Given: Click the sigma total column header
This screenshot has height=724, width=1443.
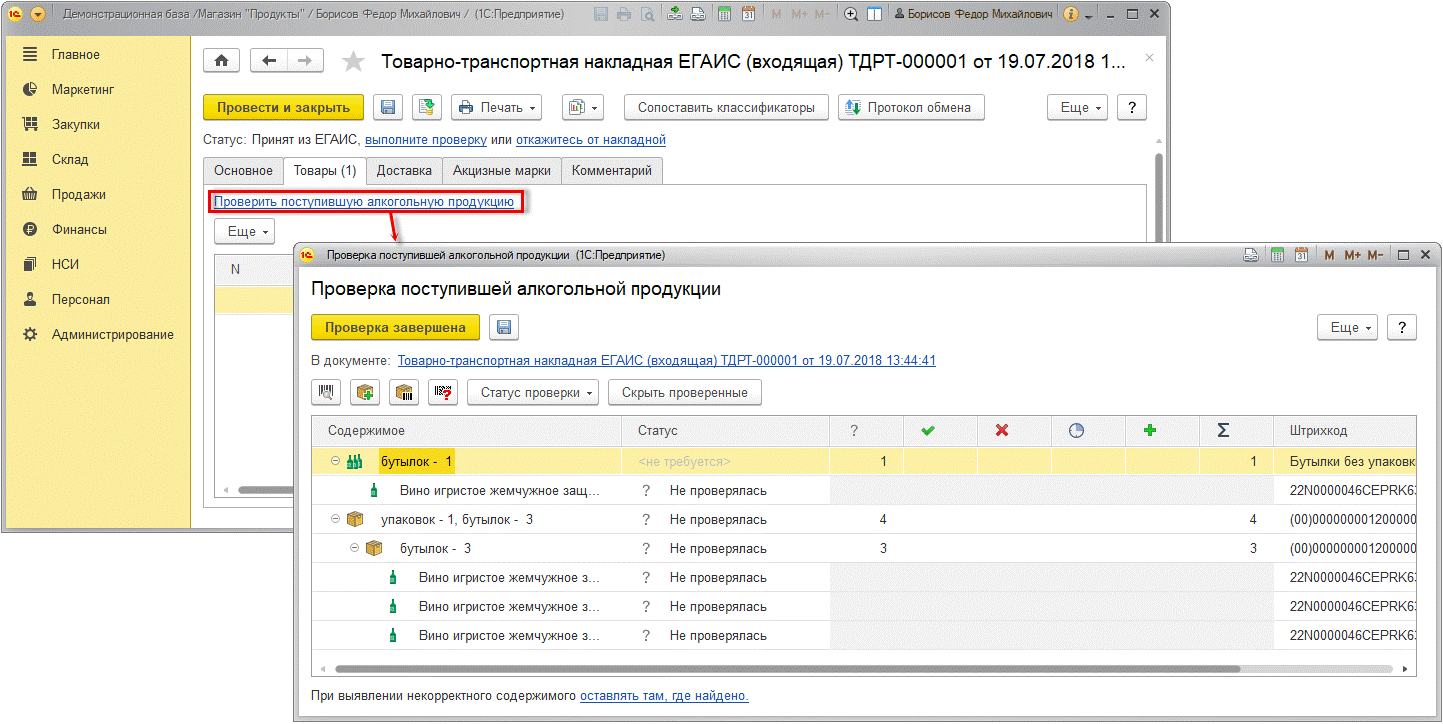Looking at the screenshot, I should (1223, 430).
